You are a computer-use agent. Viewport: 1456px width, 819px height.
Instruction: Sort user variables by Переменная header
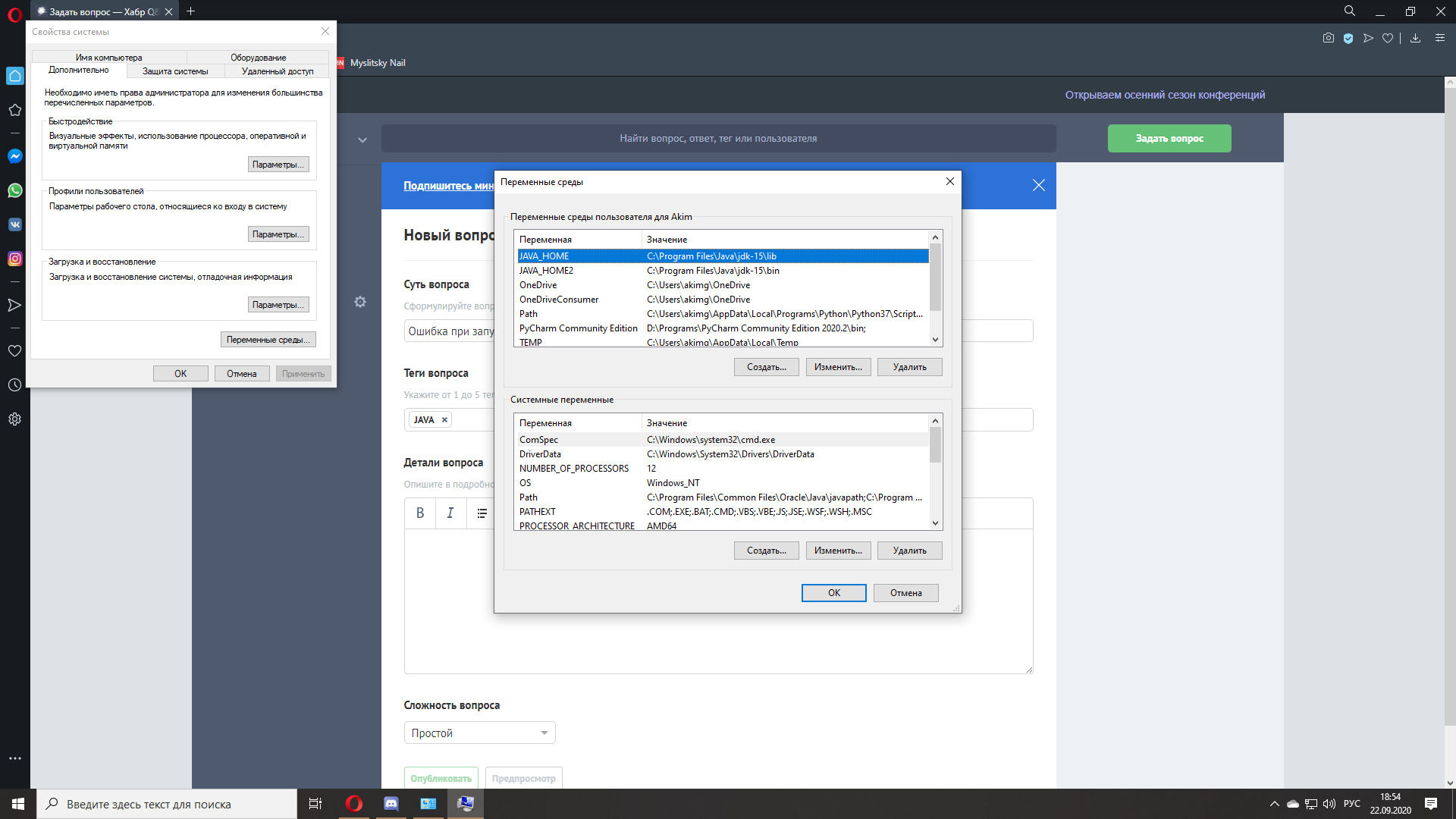(578, 240)
